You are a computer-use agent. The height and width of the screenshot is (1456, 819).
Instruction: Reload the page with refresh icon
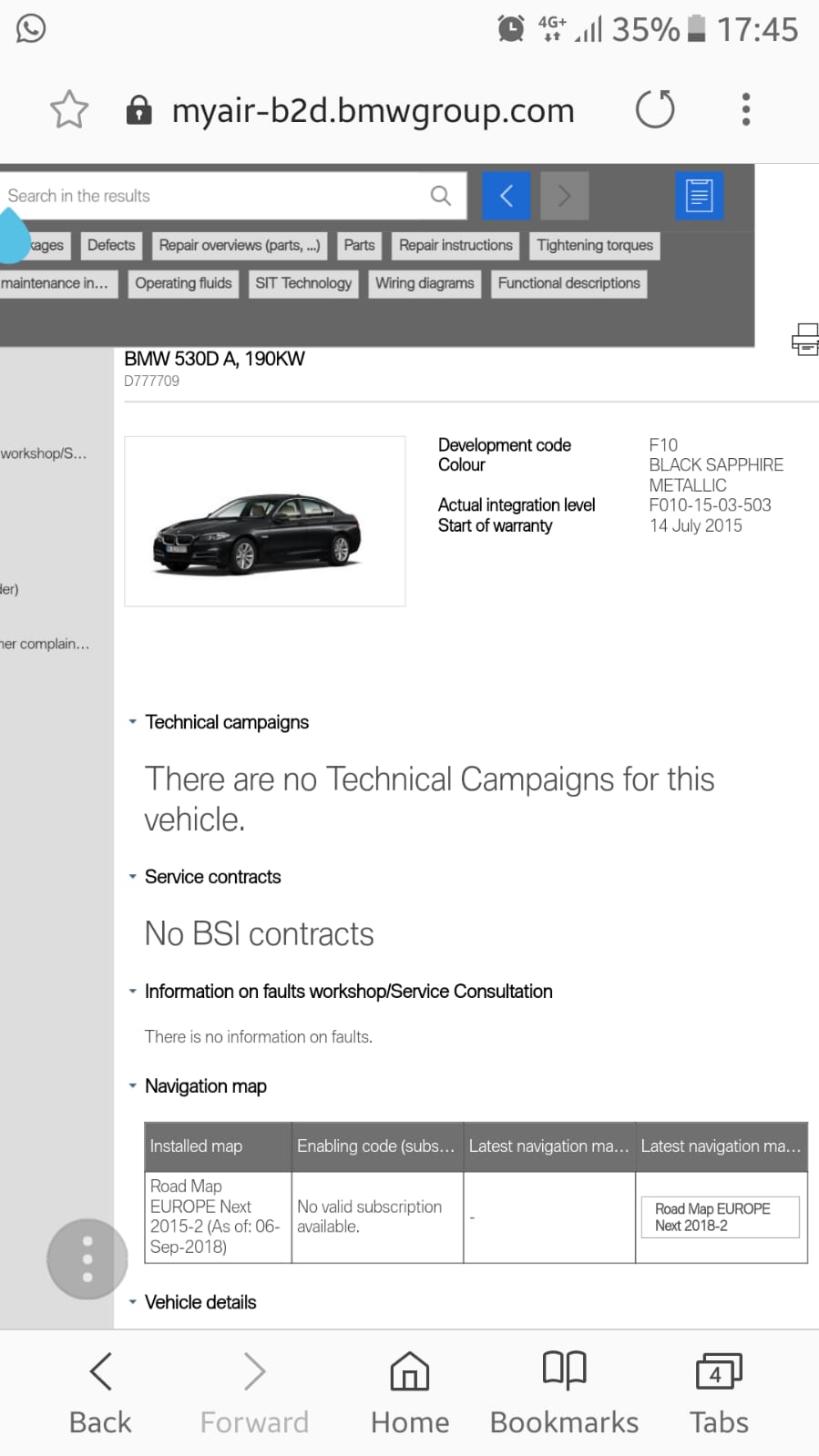tap(655, 109)
